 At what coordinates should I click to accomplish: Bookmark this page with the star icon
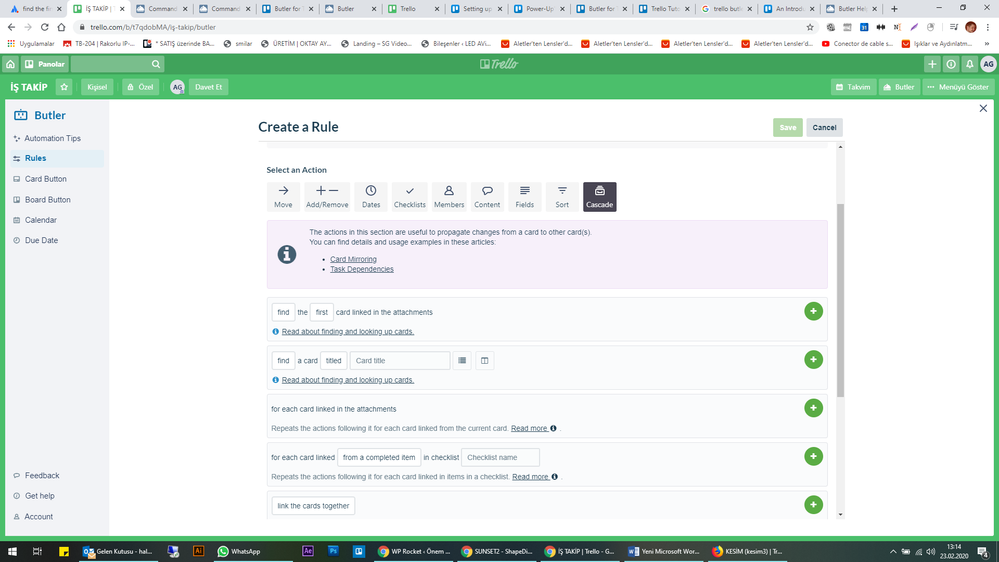tap(810, 27)
